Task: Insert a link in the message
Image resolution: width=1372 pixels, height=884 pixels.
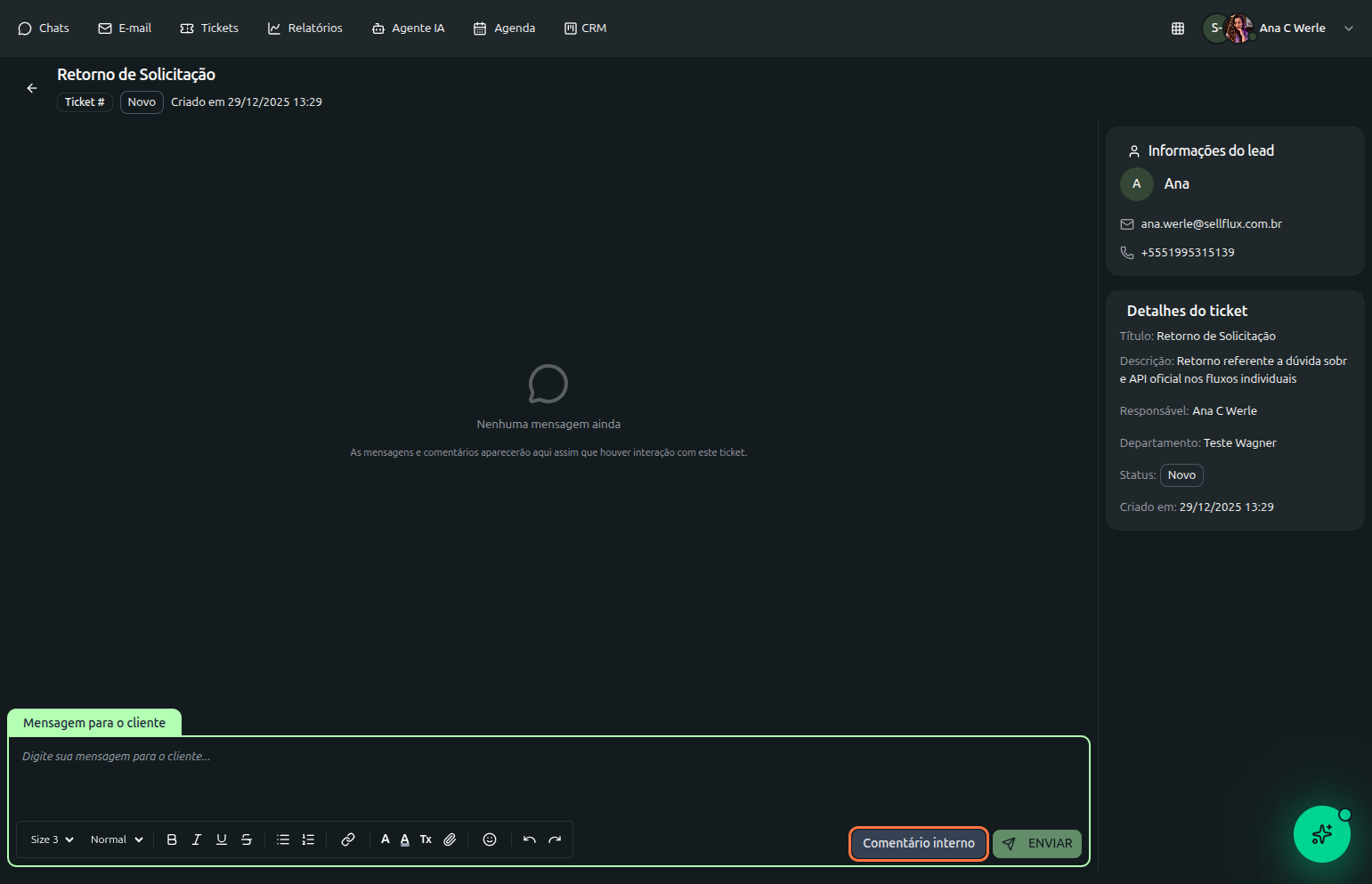Action: coord(348,839)
